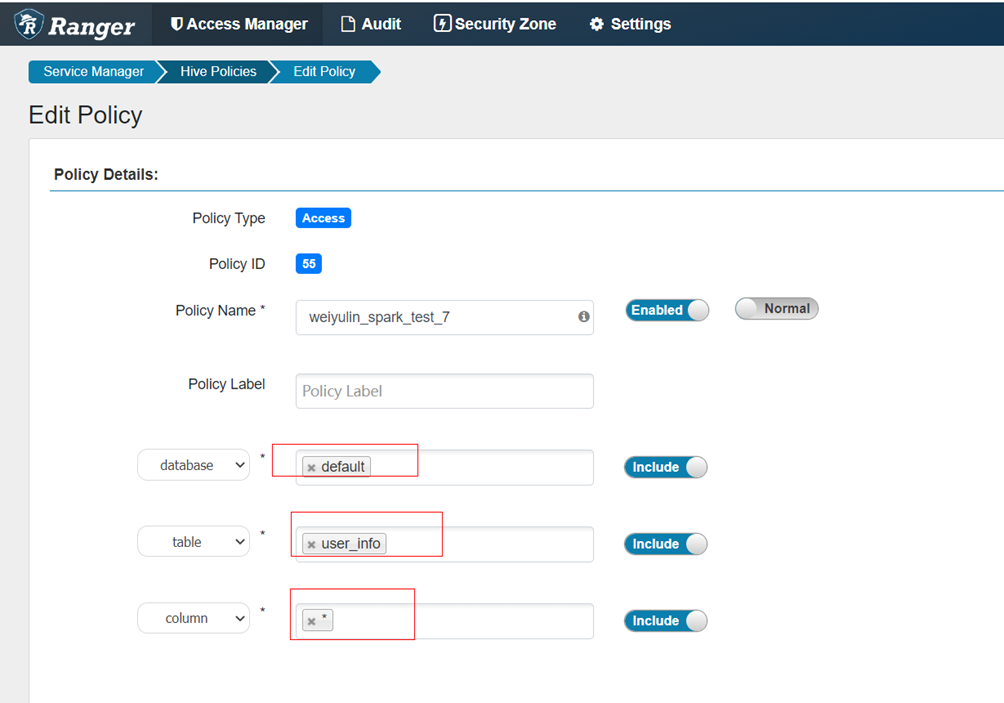Screen dimensions: 1004x703
Task: Click the Settings gear icon
Action: [597, 24]
